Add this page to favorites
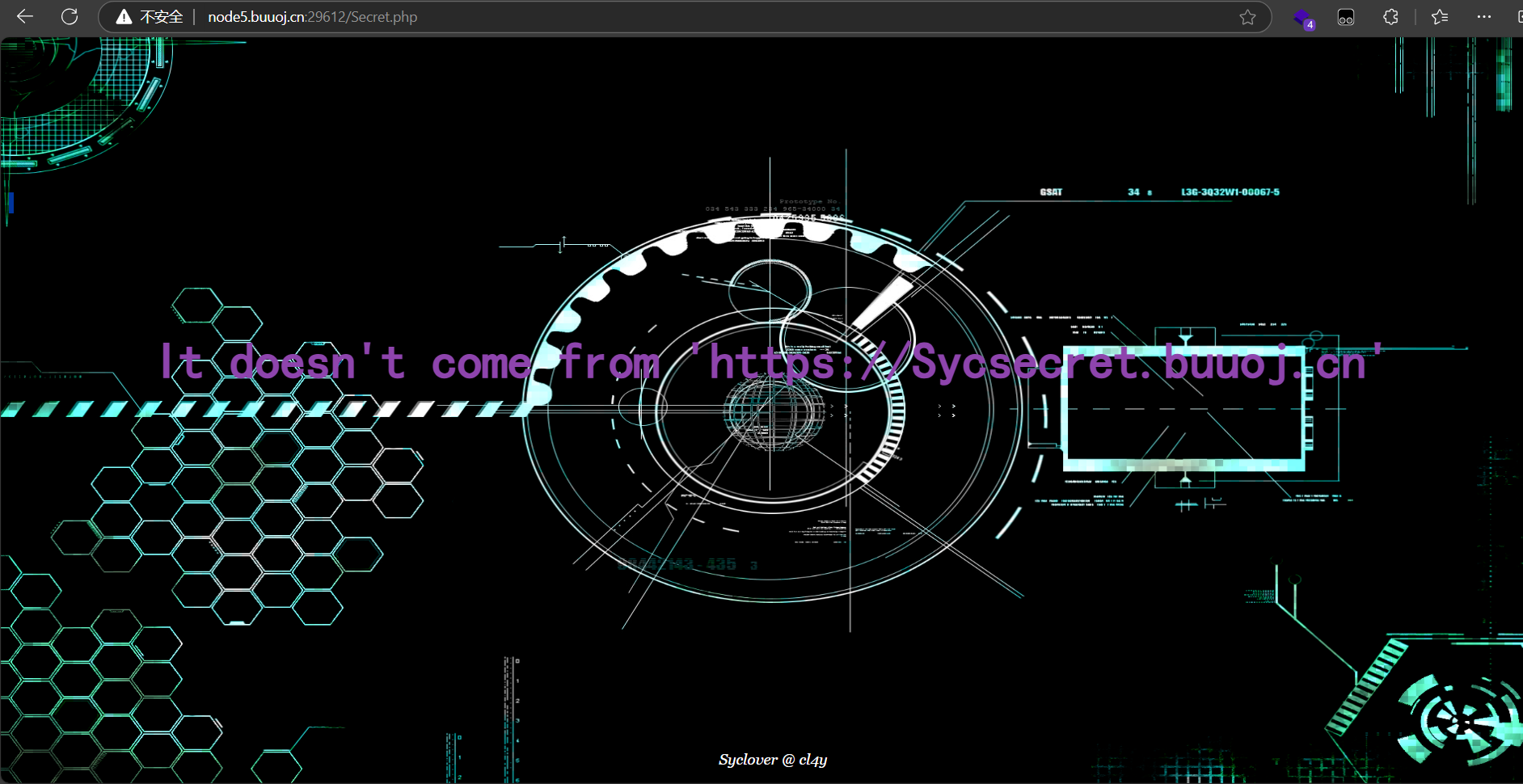The width and height of the screenshot is (1523, 784). tap(1247, 17)
